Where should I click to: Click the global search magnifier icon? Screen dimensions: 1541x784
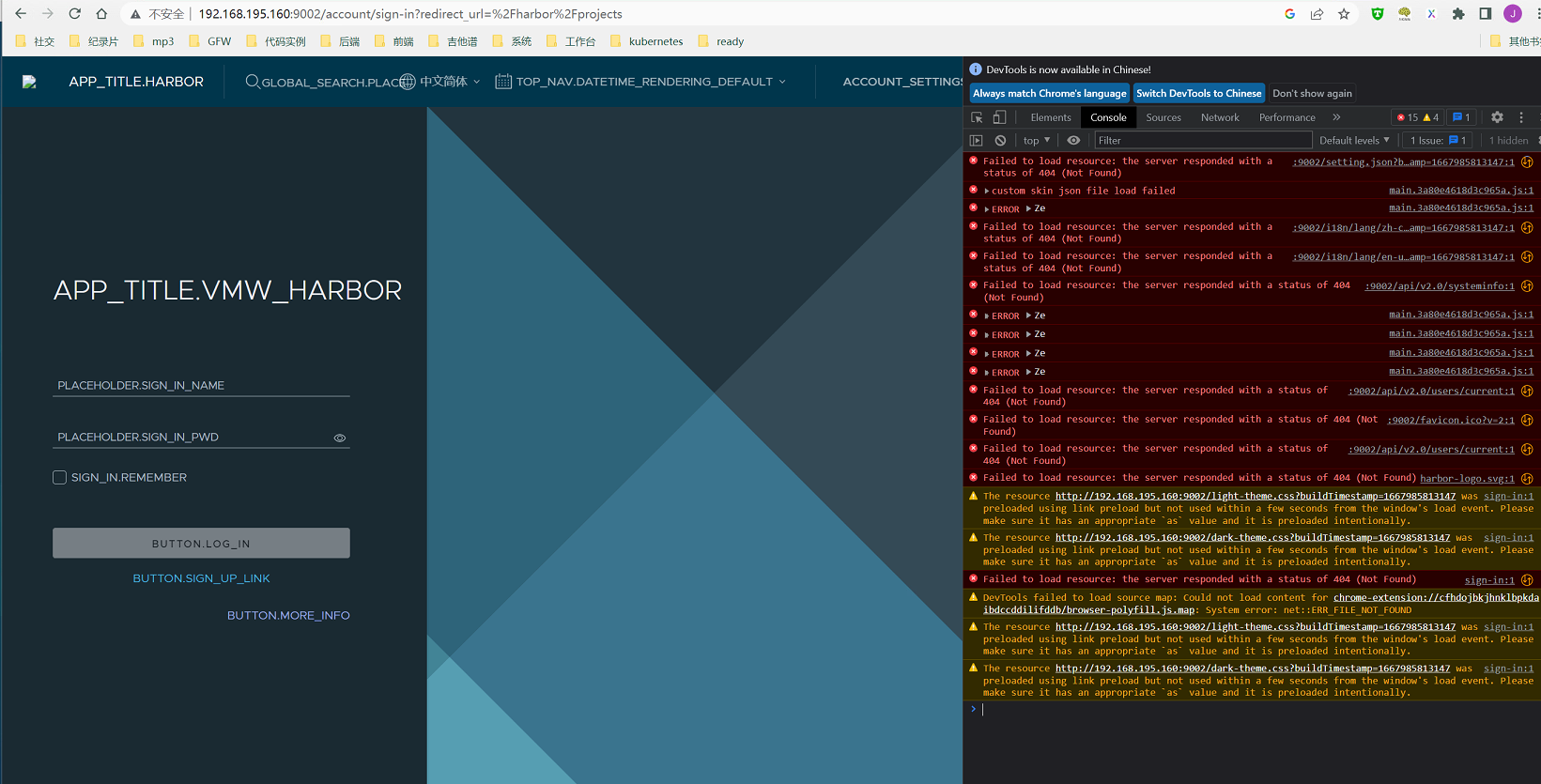point(253,82)
